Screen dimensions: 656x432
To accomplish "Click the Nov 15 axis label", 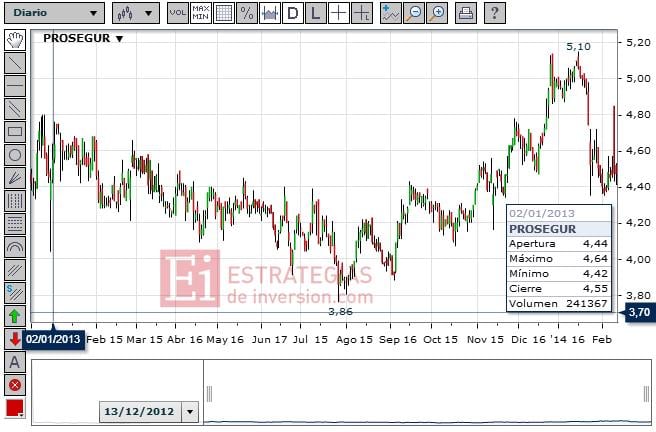I will pyautogui.click(x=485, y=340).
